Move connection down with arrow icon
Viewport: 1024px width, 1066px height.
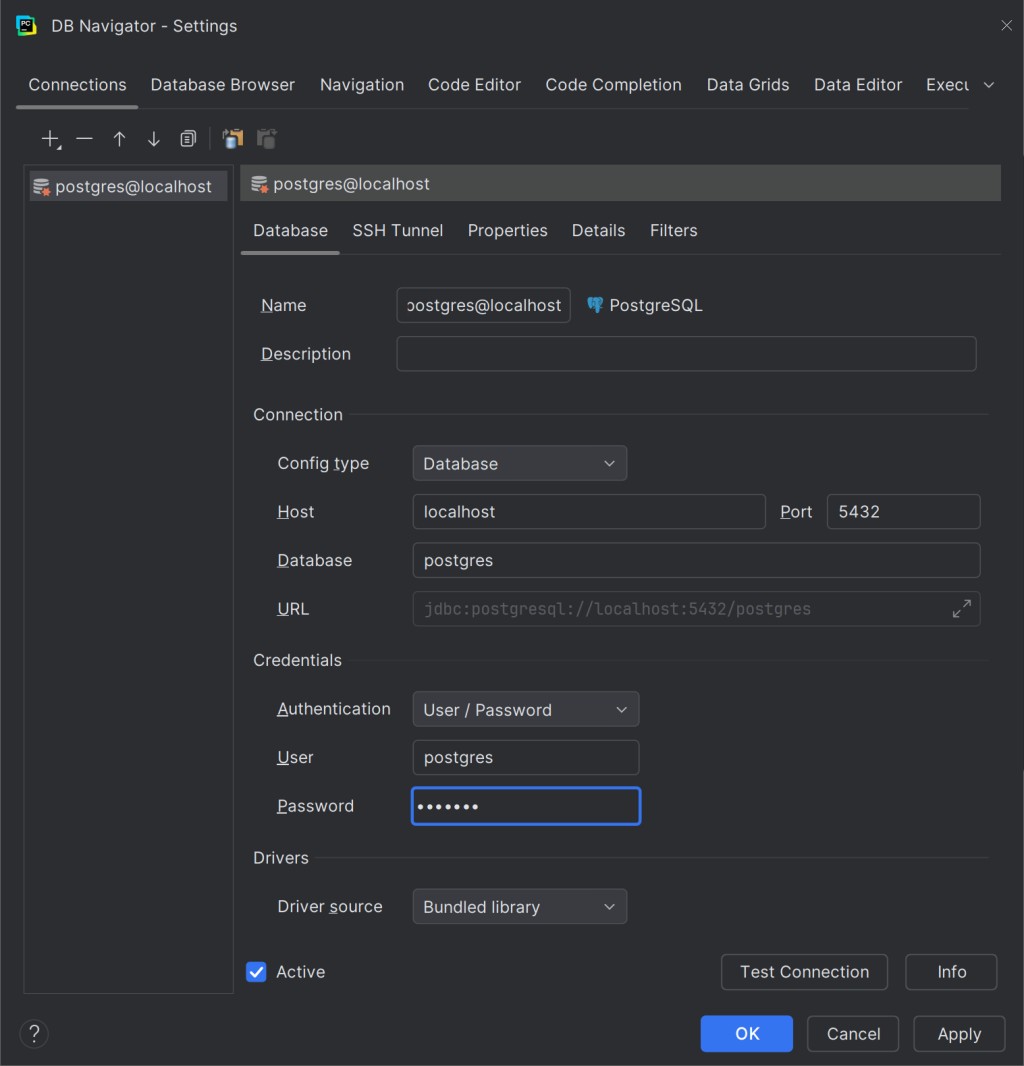point(154,139)
